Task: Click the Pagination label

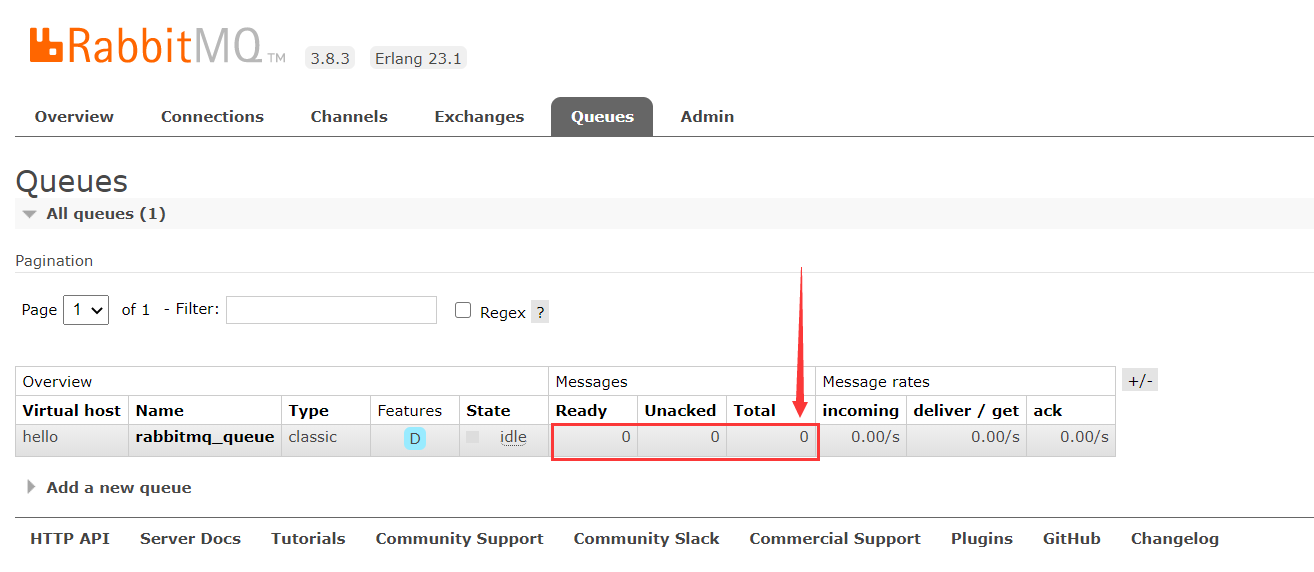Action: tap(54, 261)
